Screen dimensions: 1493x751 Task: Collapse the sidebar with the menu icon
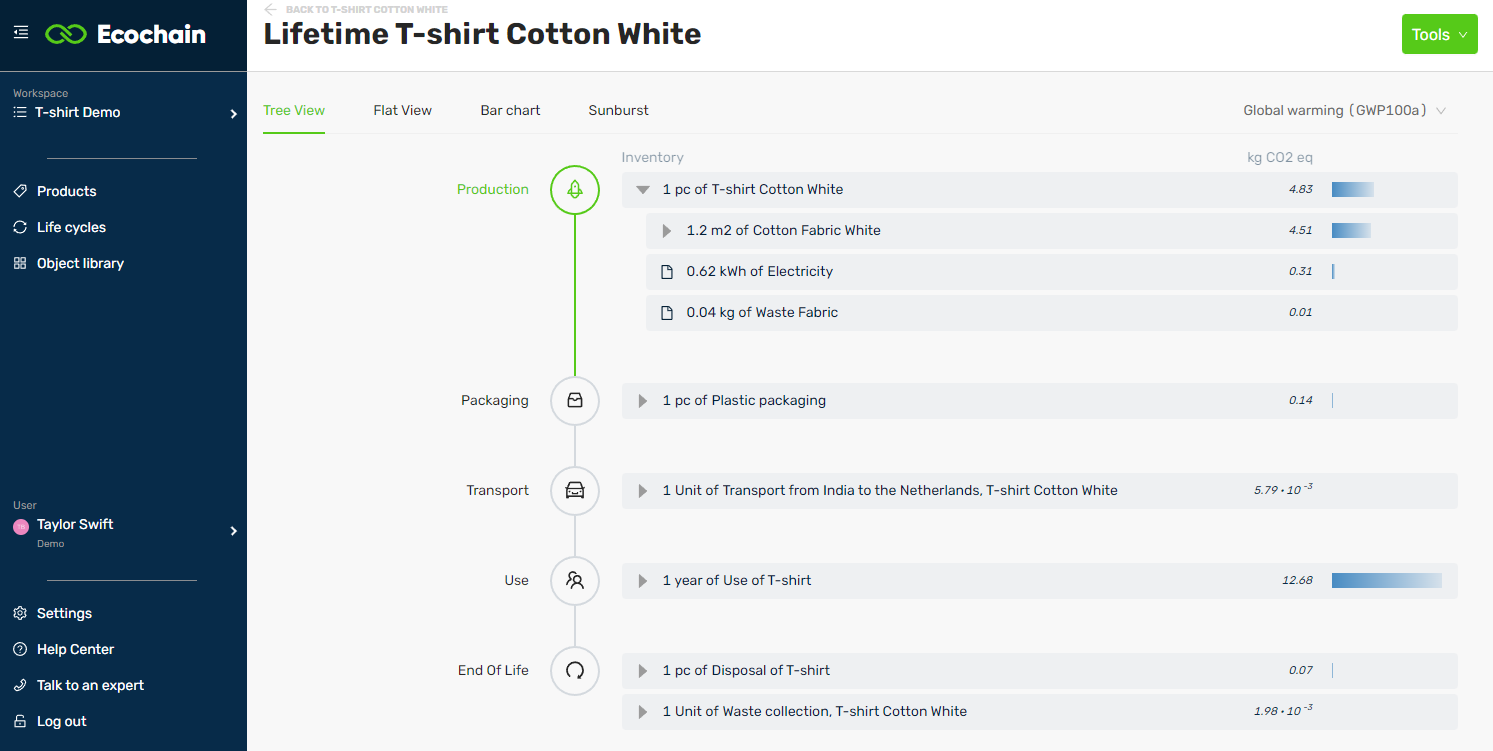click(21, 33)
